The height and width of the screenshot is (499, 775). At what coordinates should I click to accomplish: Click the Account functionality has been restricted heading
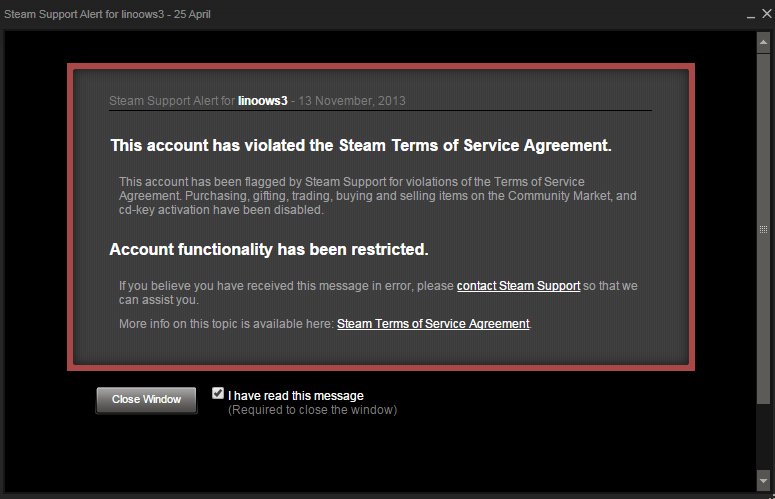(269, 249)
